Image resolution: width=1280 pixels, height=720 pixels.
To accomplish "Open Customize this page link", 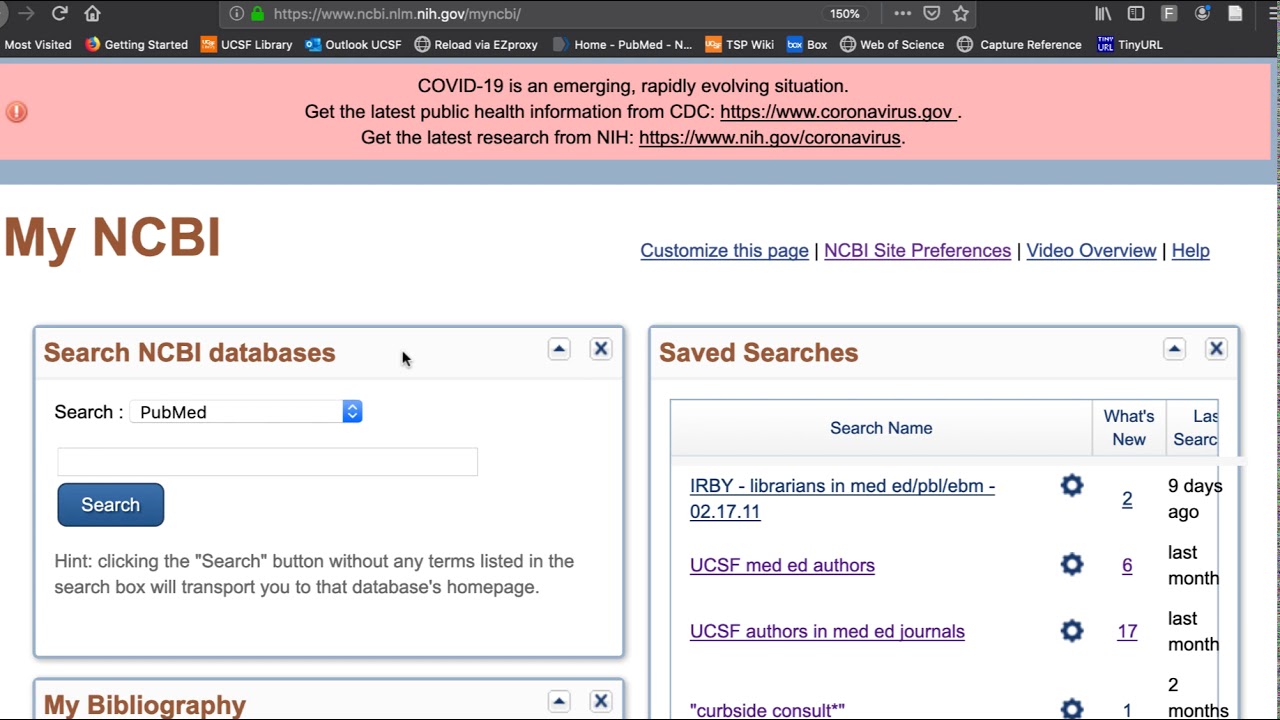I will tap(724, 251).
